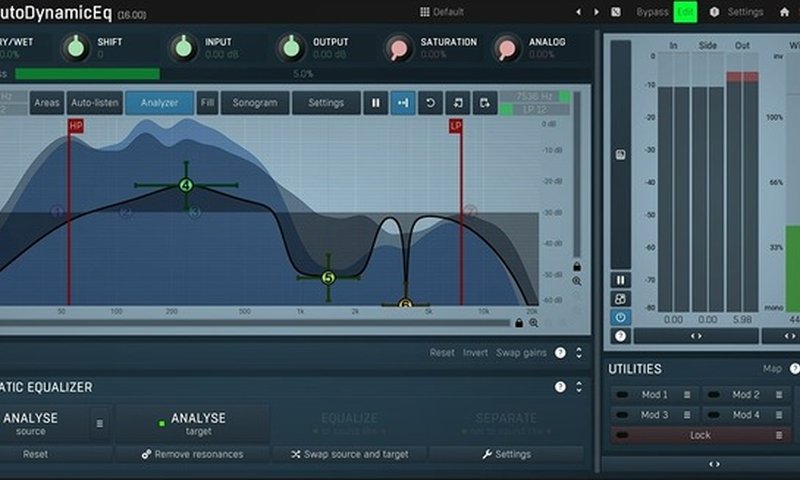The width and height of the screenshot is (800, 480).
Task: Toggle the Bypass button
Action: pyautogui.click(x=653, y=12)
